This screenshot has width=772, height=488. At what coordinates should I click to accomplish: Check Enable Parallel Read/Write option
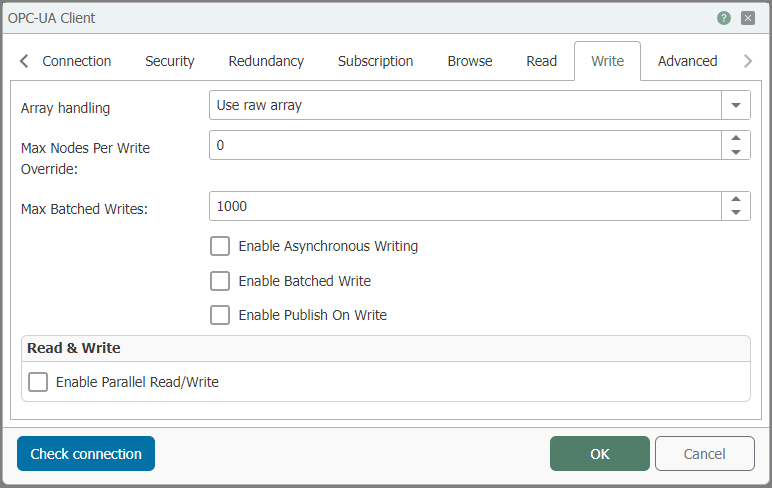click(x=38, y=382)
